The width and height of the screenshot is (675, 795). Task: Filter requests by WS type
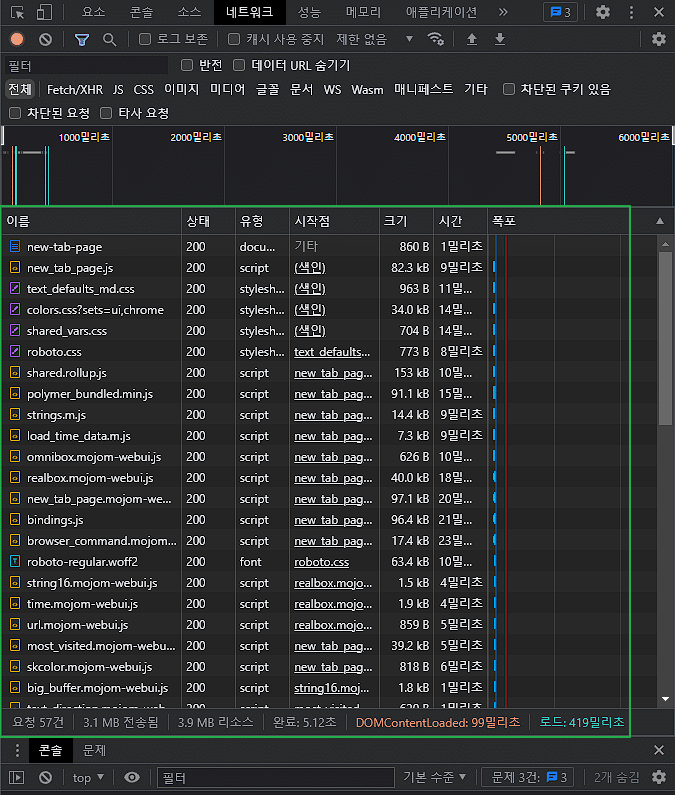tap(332, 90)
